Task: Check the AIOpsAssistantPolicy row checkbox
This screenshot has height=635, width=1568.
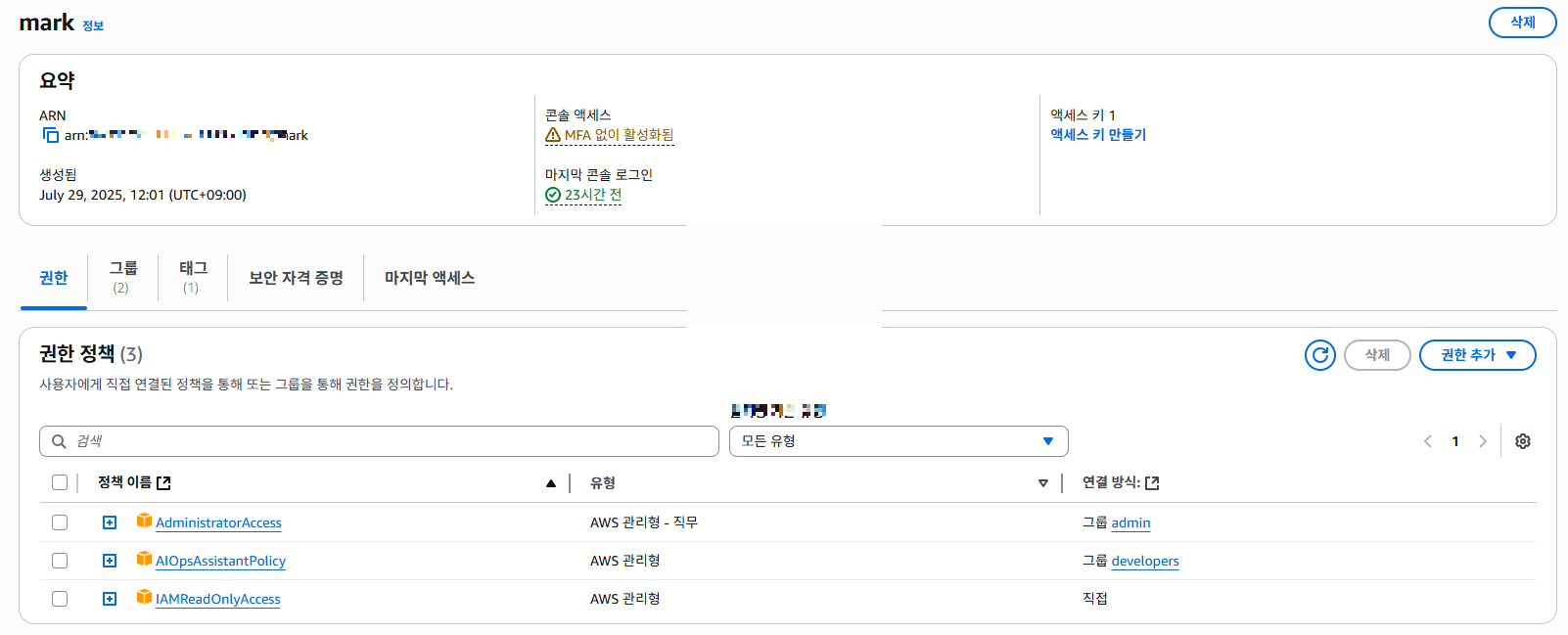Action: 60,561
